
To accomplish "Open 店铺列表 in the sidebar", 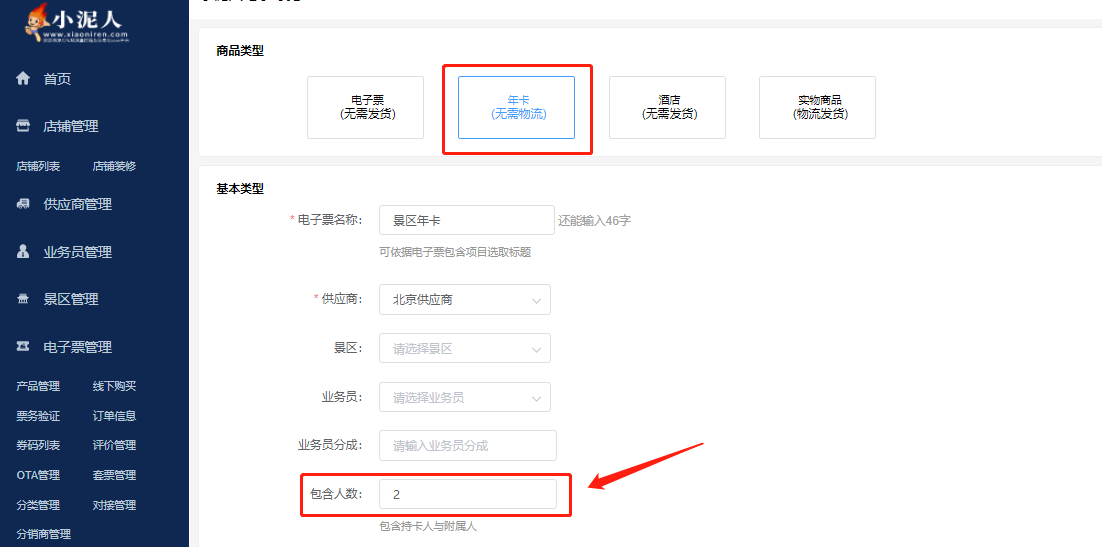I will coord(38,166).
